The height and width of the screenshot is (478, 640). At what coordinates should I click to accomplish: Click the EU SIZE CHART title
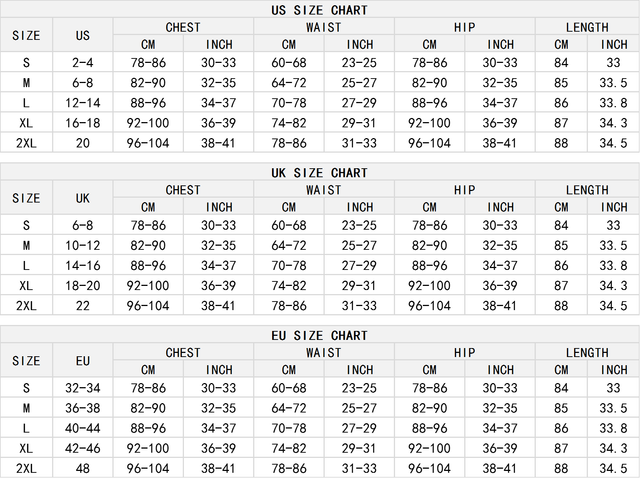[x=319, y=336]
